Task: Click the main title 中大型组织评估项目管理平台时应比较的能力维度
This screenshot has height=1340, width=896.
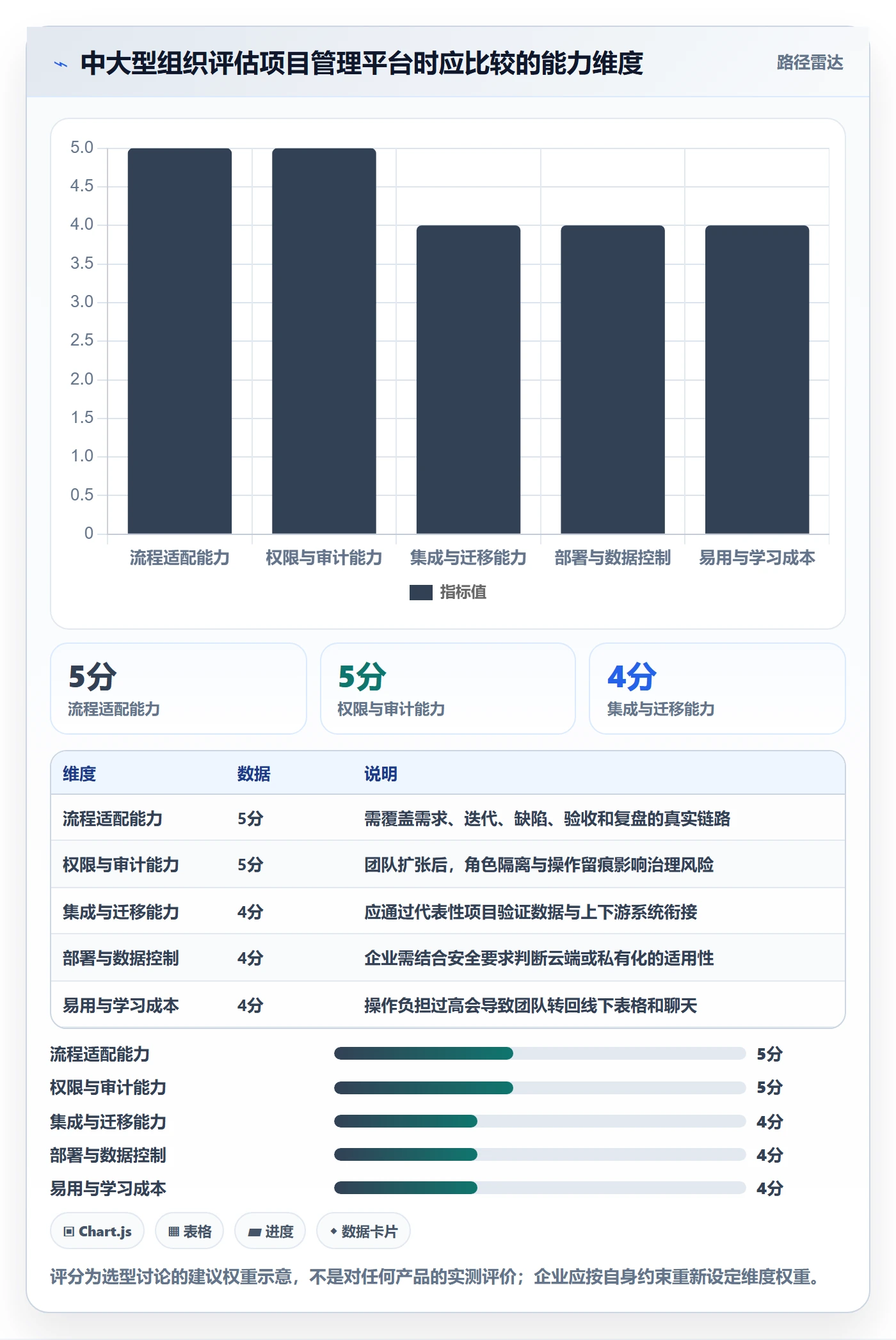Action: pyautogui.click(x=362, y=63)
